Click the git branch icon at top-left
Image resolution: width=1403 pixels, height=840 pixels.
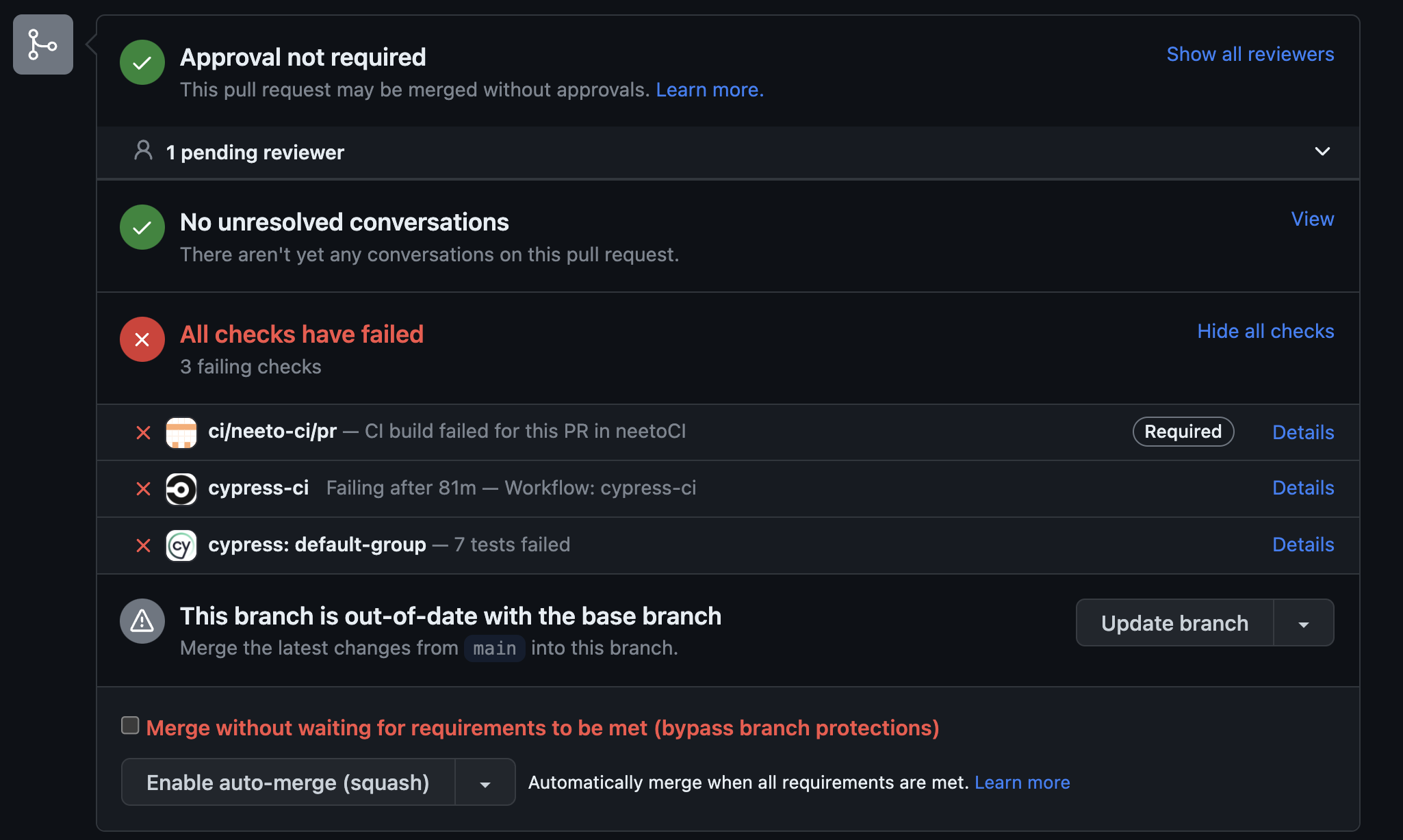click(42, 44)
